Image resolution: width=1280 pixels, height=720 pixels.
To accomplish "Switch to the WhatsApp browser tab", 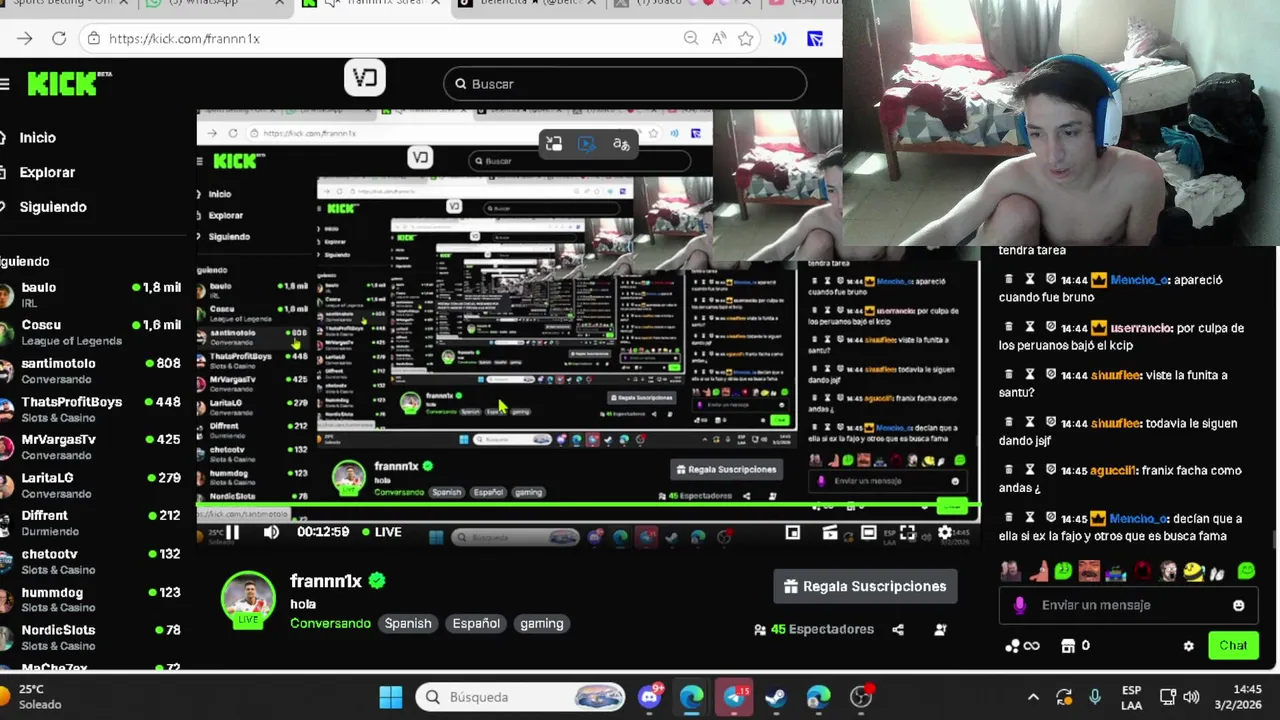I will 210,4.
